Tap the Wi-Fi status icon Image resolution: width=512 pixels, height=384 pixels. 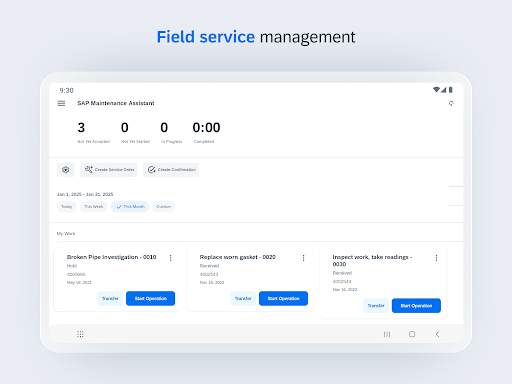[436, 90]
